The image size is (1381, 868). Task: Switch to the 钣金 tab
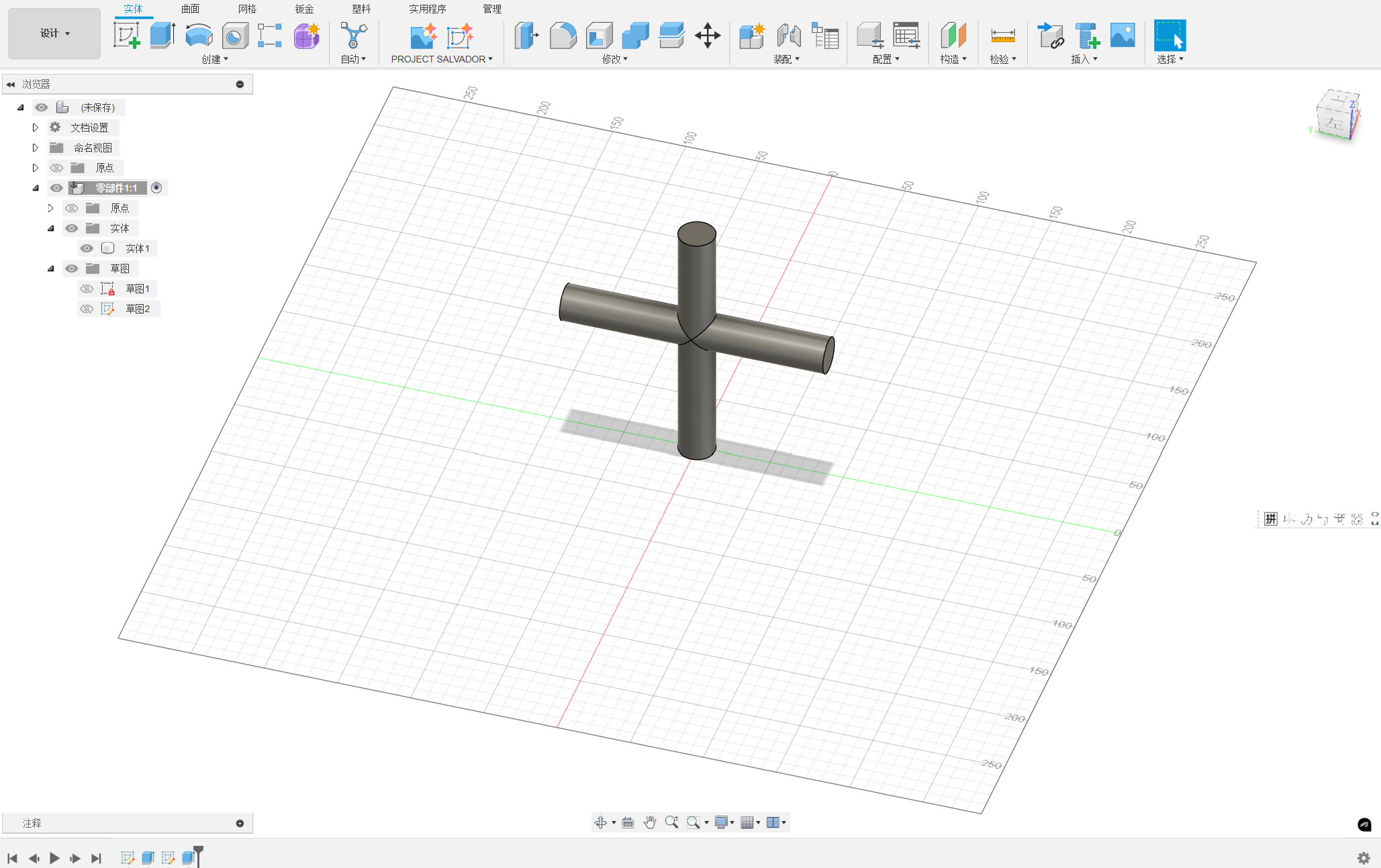pyautogui.click(x=305, y=9)
